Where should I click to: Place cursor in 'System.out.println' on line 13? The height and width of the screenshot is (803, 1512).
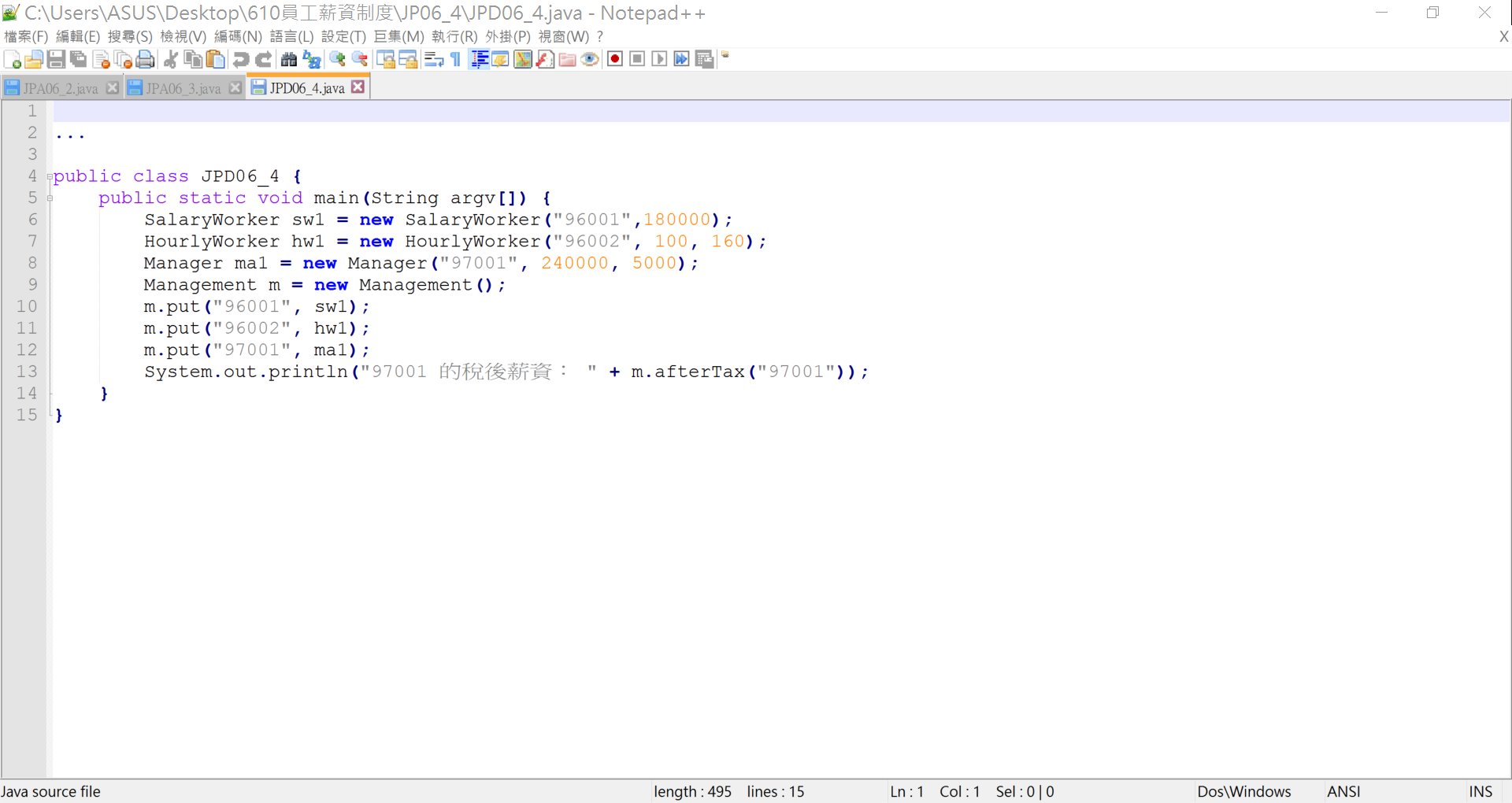[x=246, y=372]
